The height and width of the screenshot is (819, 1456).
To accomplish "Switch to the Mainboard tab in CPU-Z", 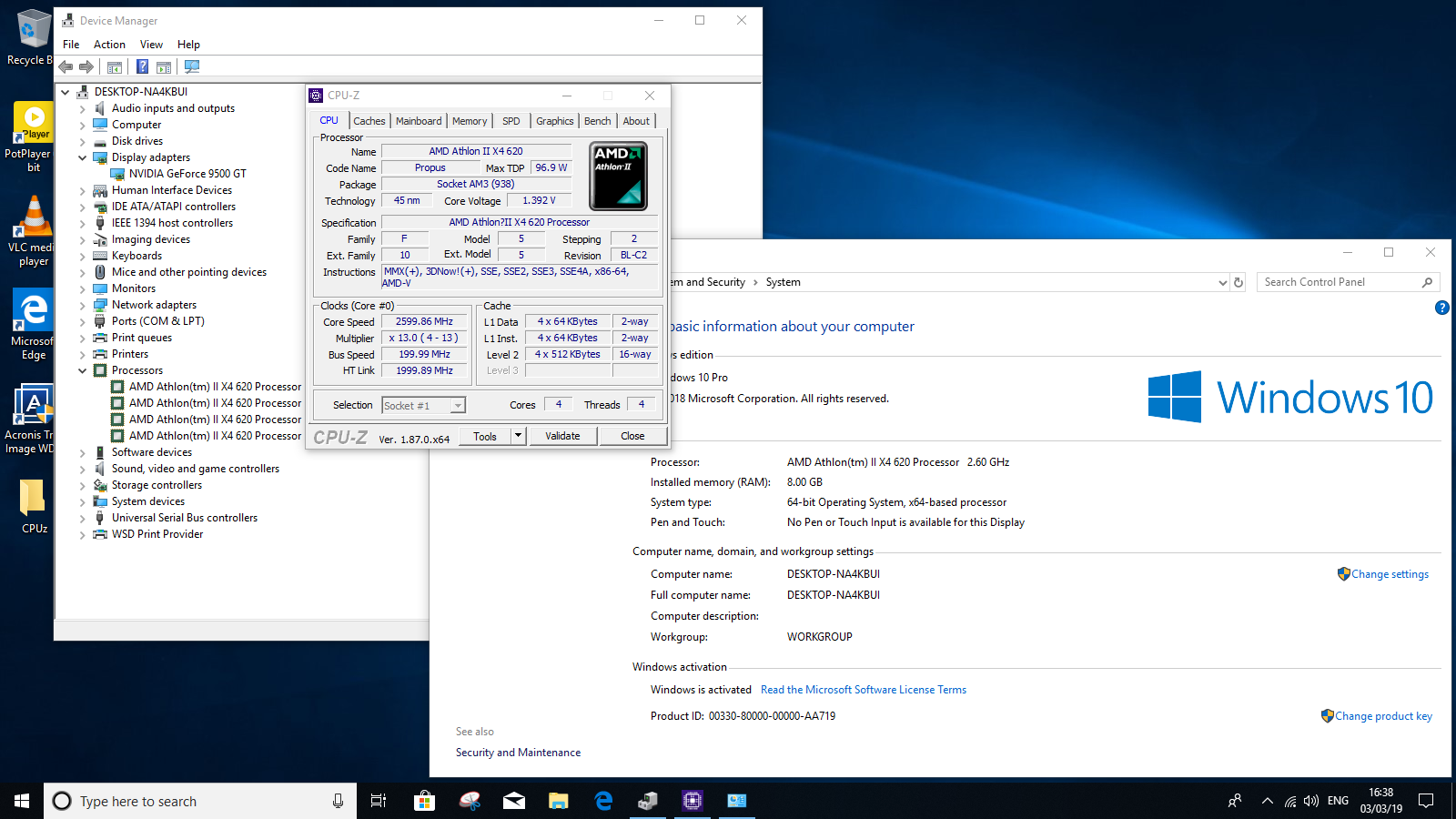I will [x=419, y=121].
